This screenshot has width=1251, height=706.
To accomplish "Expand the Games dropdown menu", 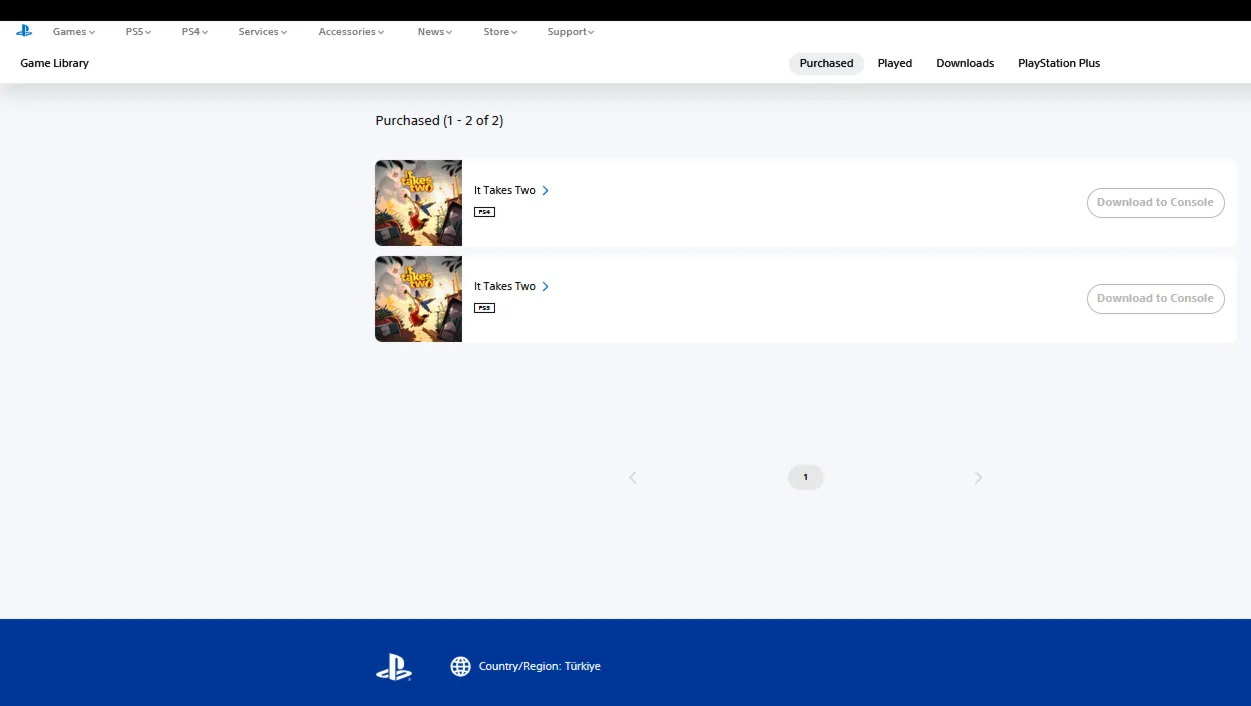I will 73,32.
